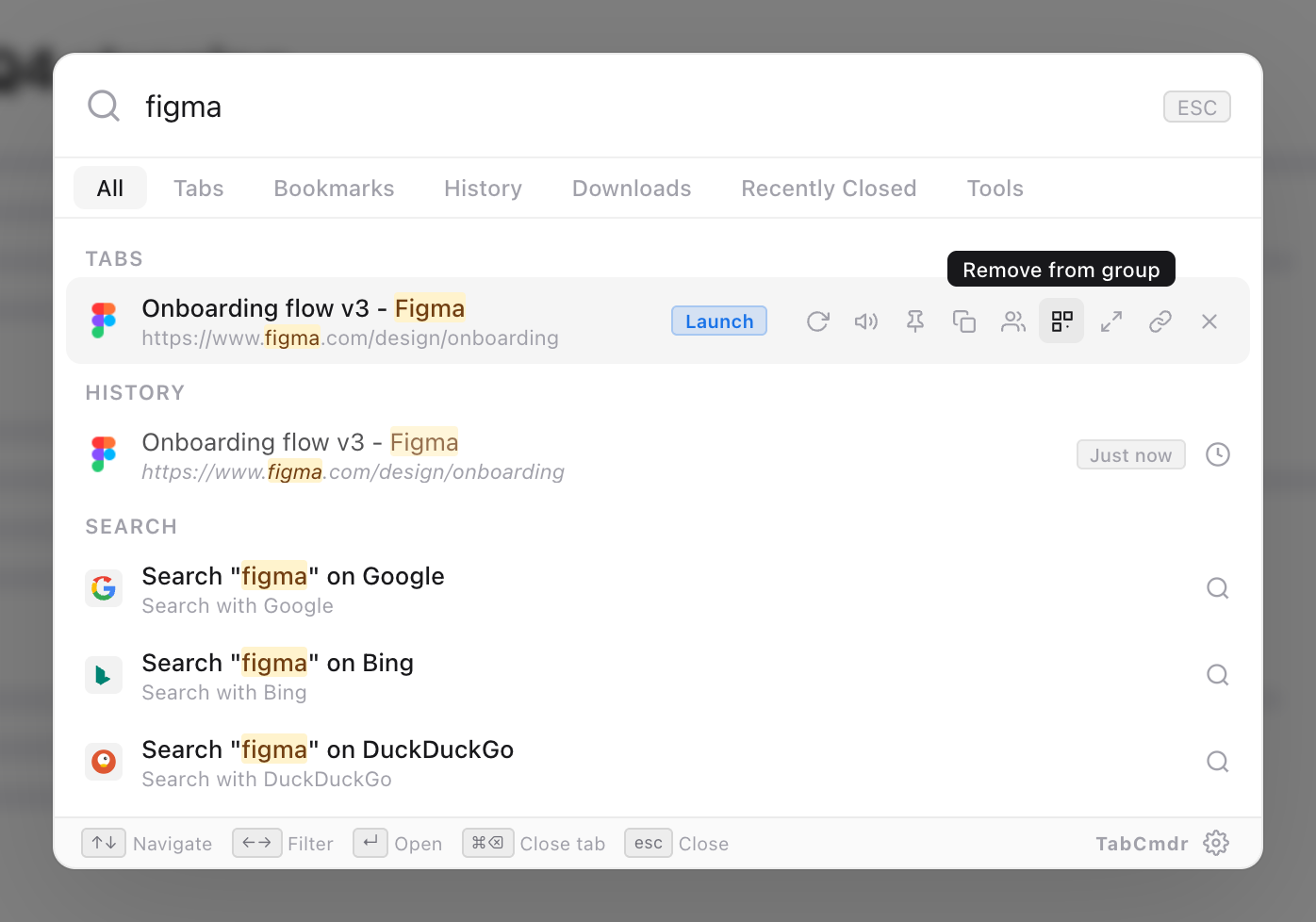Viewport: 1316px width, 922px height.
Task: Click the Open return-key hint
Action: pos(398,843)
